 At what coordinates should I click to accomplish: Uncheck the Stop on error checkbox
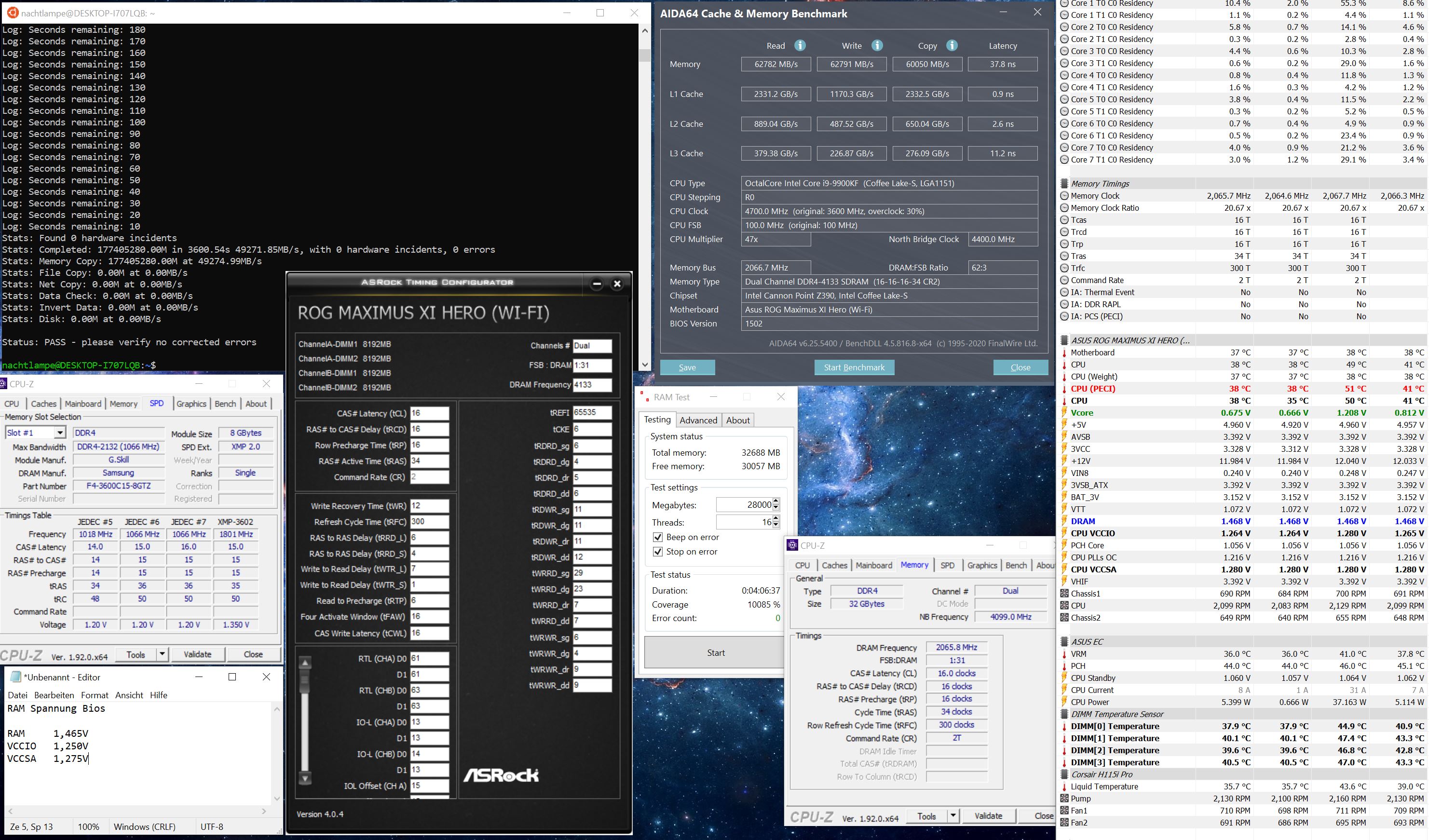click(x=658, y=552)
